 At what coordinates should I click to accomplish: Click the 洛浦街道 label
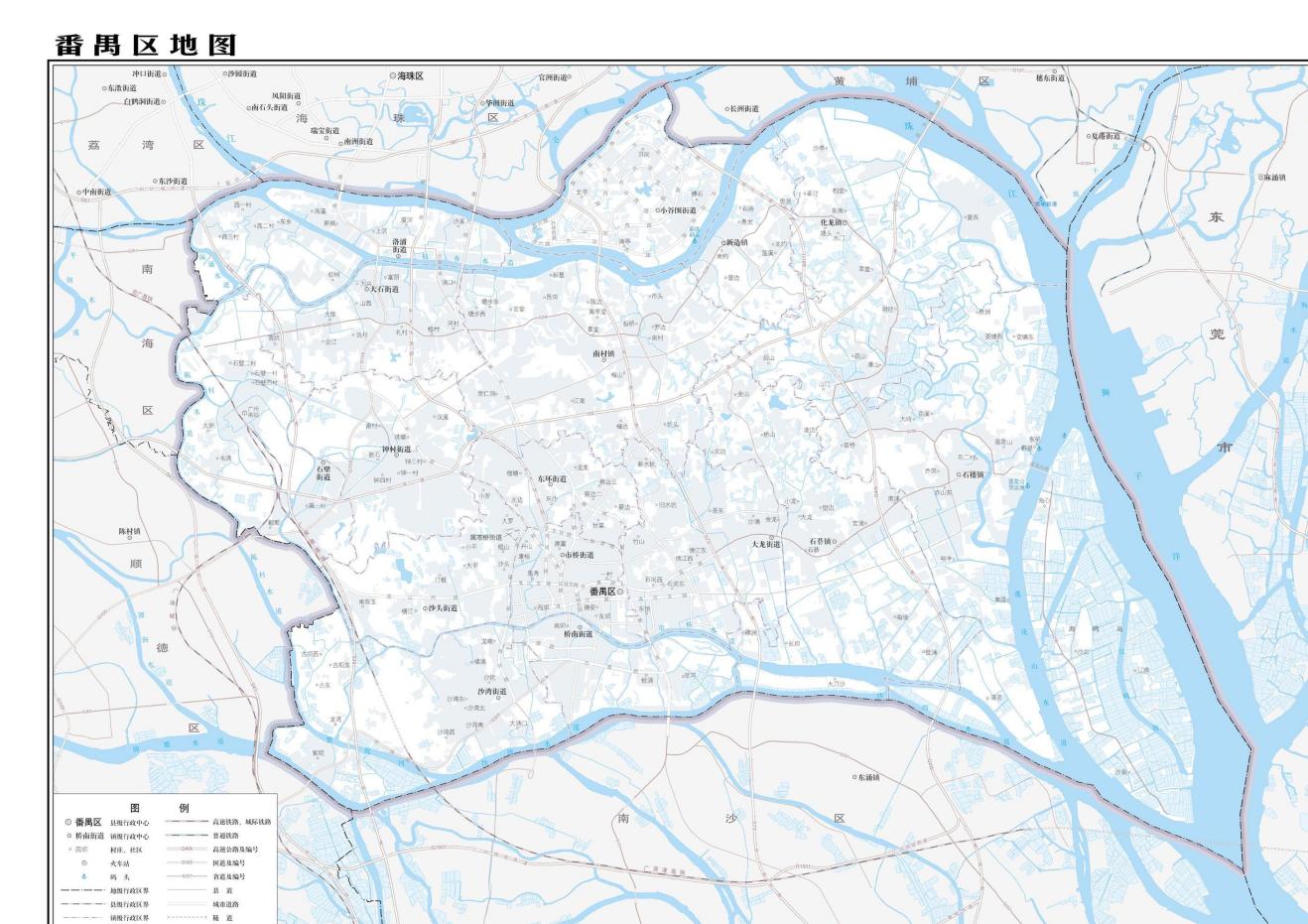coord(400,245)
